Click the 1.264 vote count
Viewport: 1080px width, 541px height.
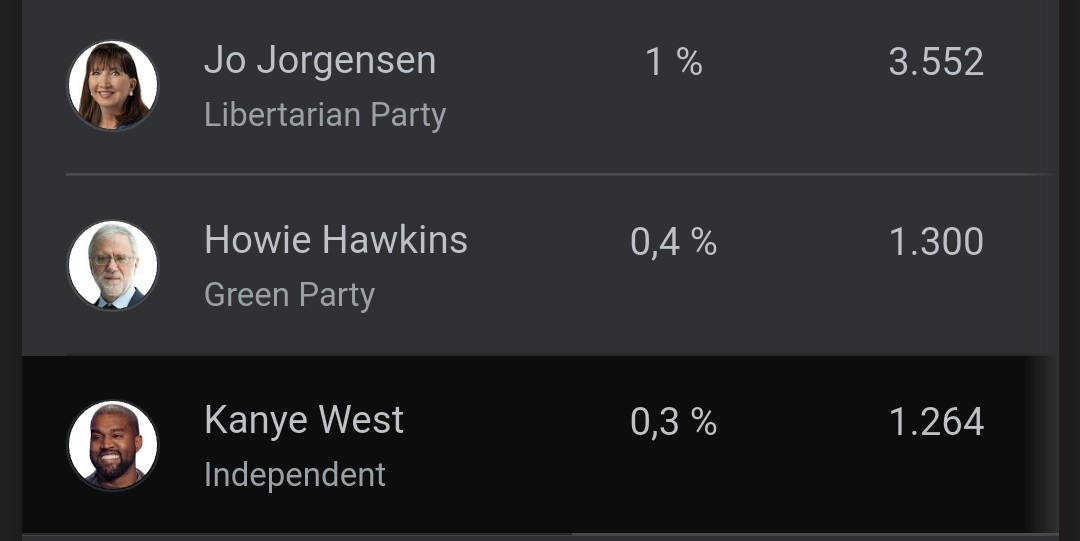click(936, 422)
